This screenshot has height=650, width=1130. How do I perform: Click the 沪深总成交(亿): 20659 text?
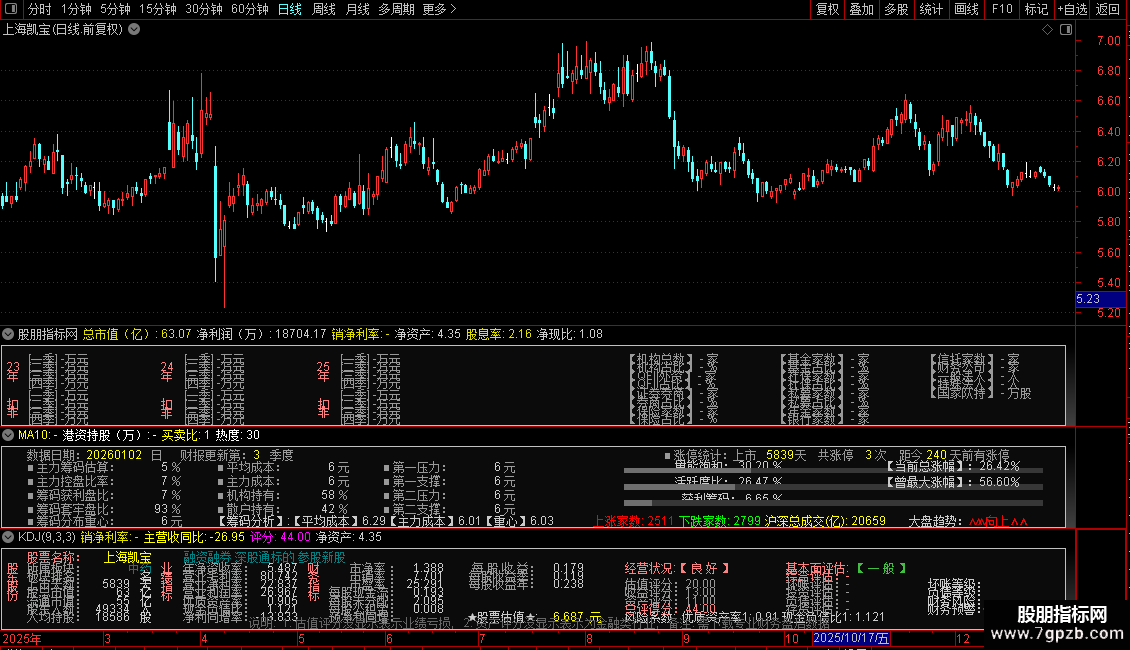coord(825,521)
